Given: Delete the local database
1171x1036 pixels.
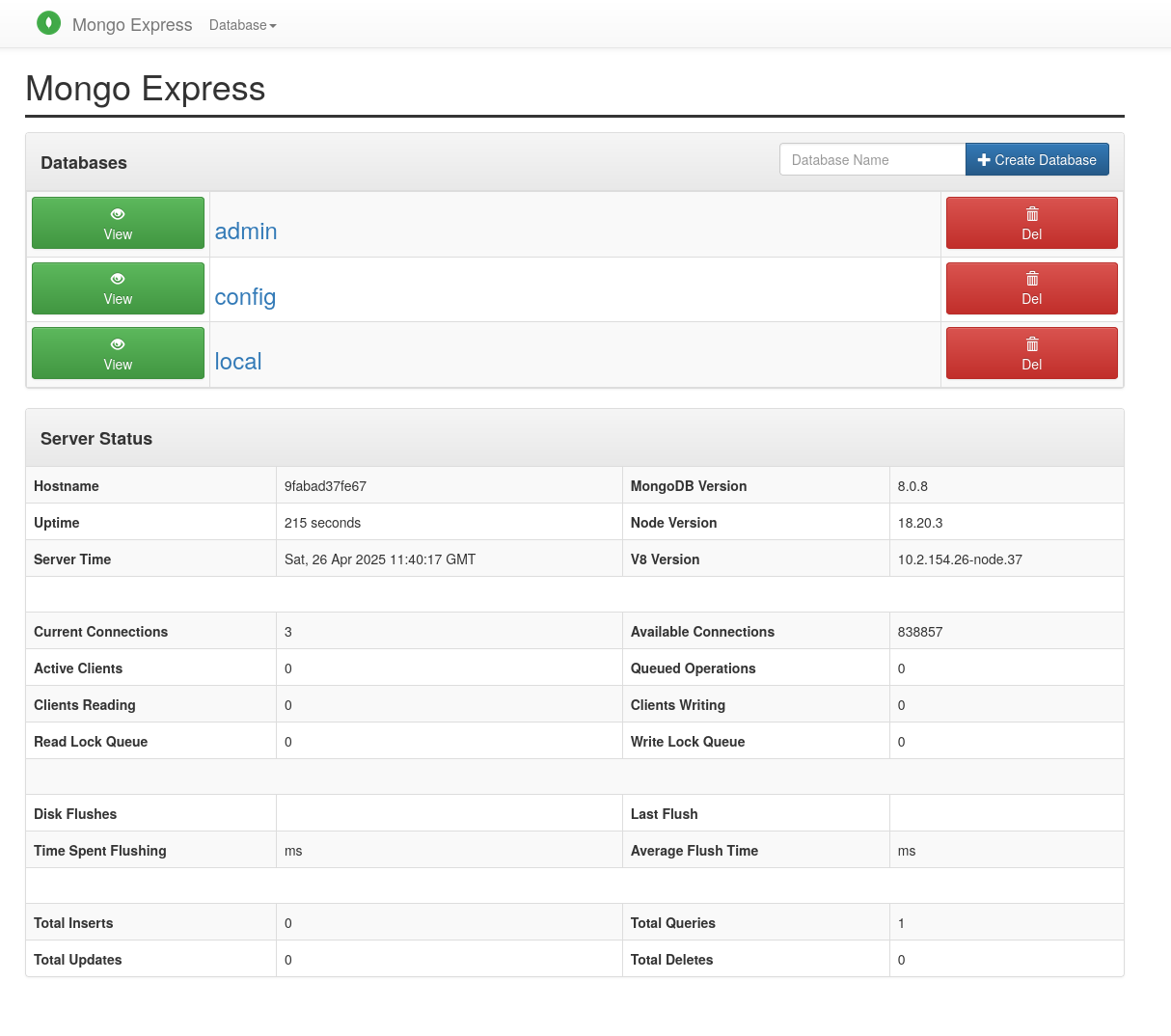Looking at the screenshot, I should pyautogui.click(x=1032, y=353).
